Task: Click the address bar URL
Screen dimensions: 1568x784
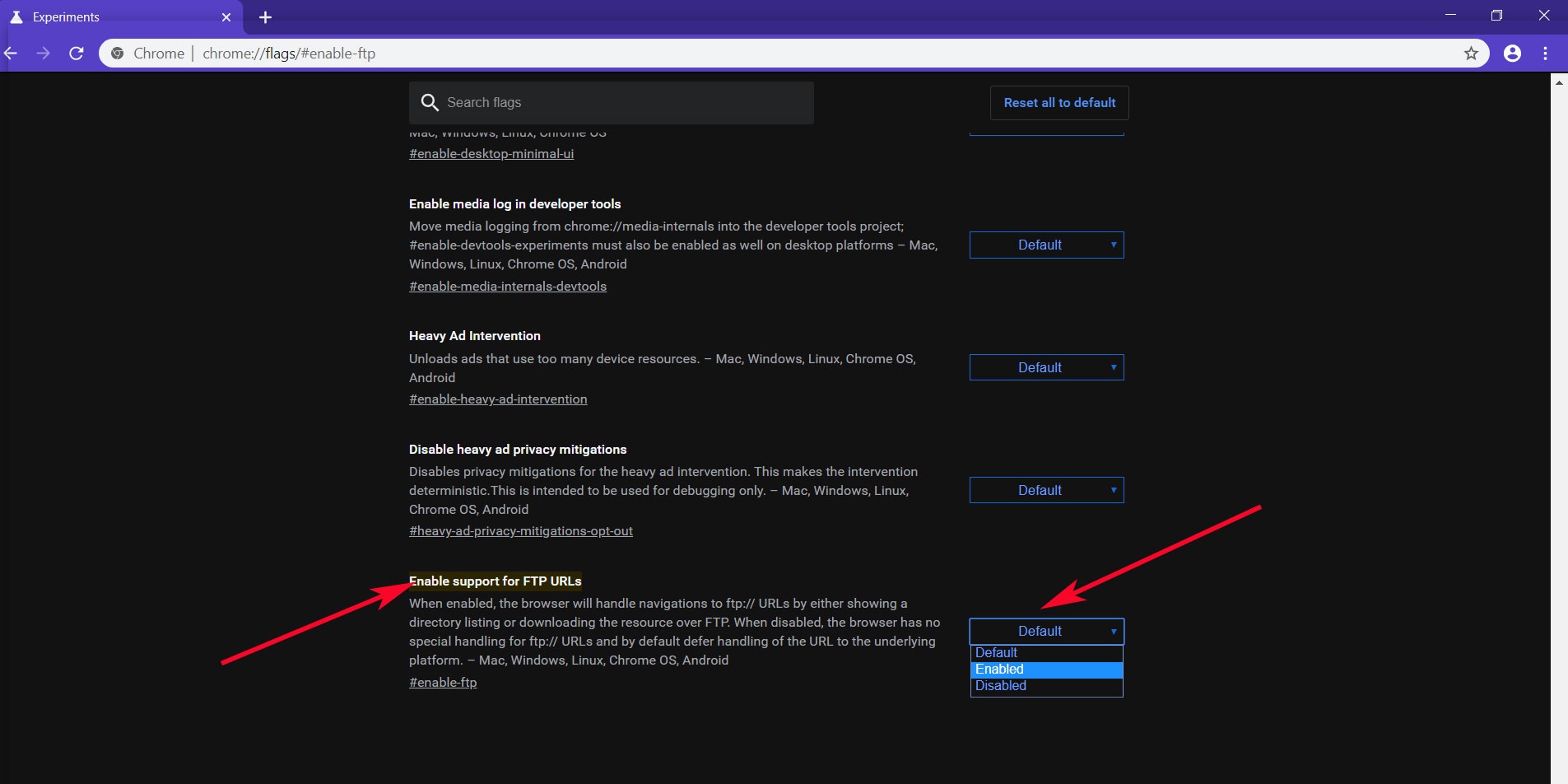Action: coord(289,54)
